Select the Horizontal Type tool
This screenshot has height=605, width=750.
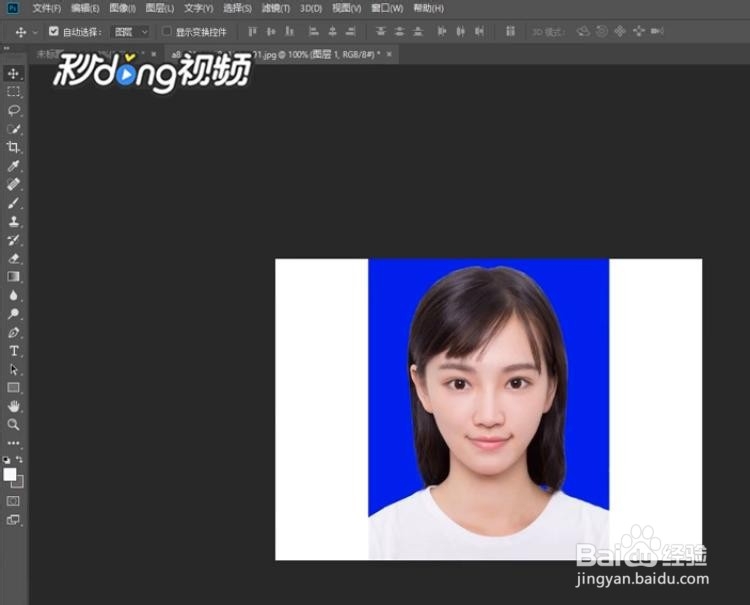[x=13, y=351]
